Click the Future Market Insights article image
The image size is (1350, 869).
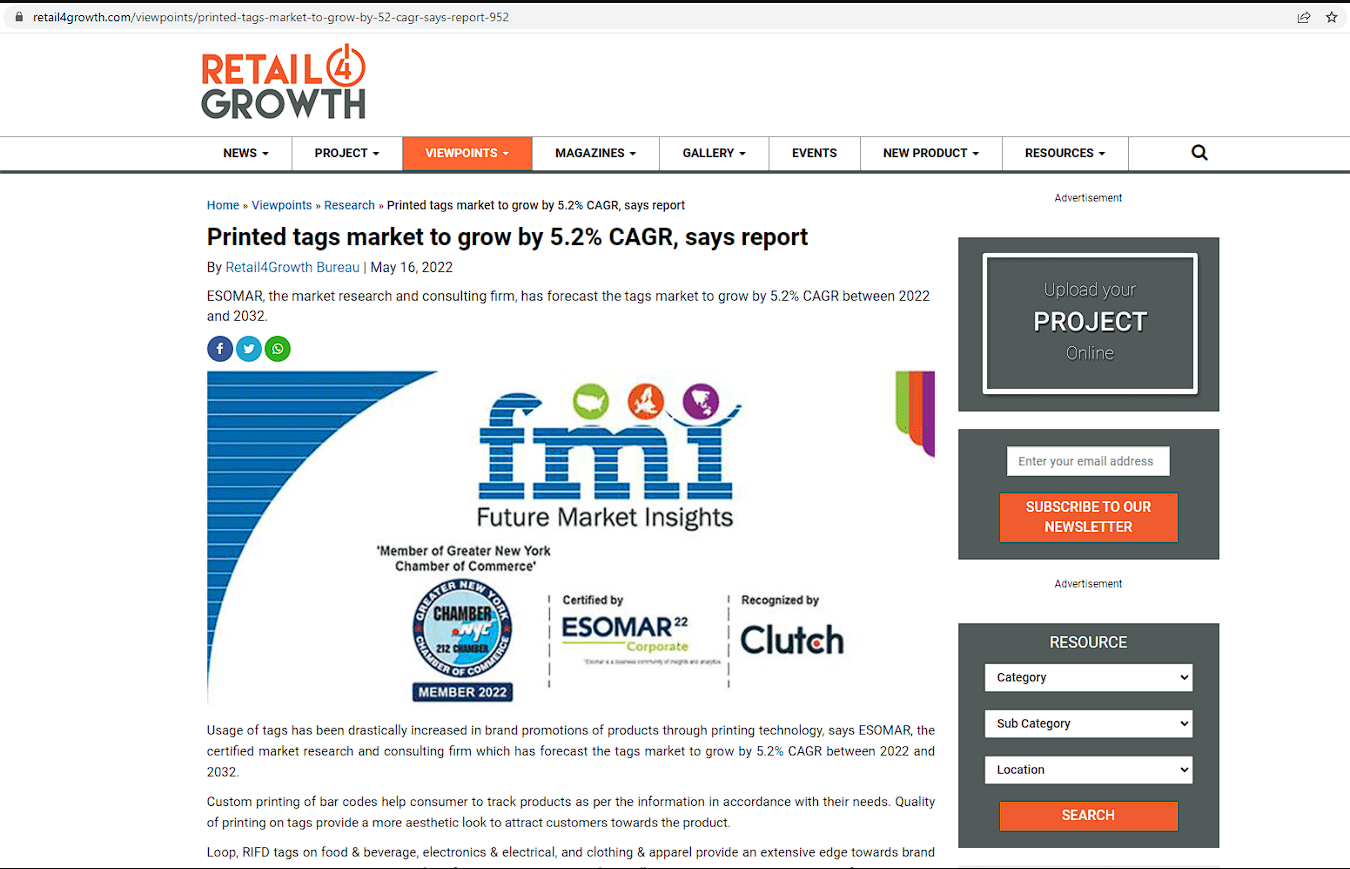tap(571, 538)
